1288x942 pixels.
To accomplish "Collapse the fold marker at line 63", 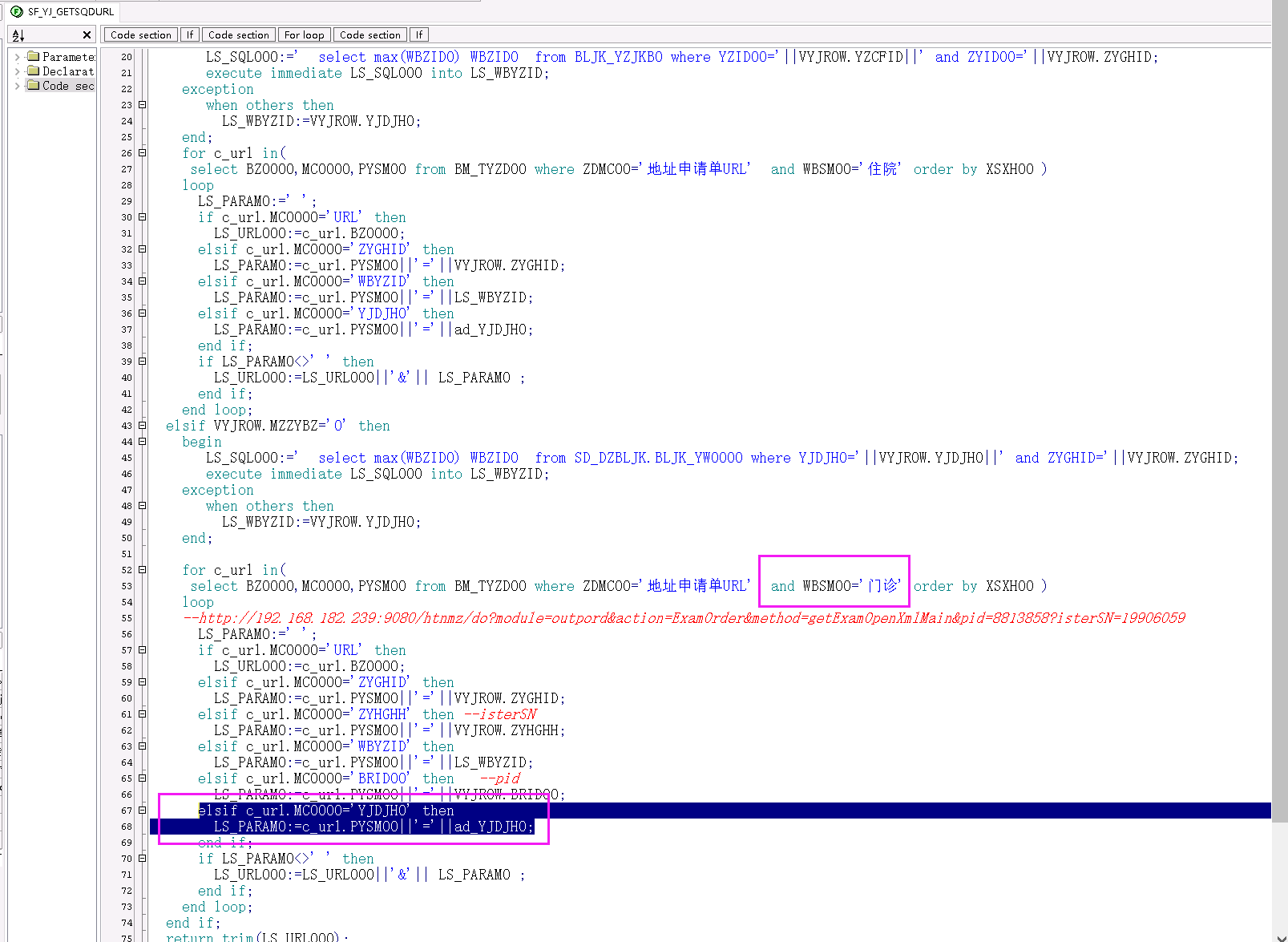I will click(142, 746).
